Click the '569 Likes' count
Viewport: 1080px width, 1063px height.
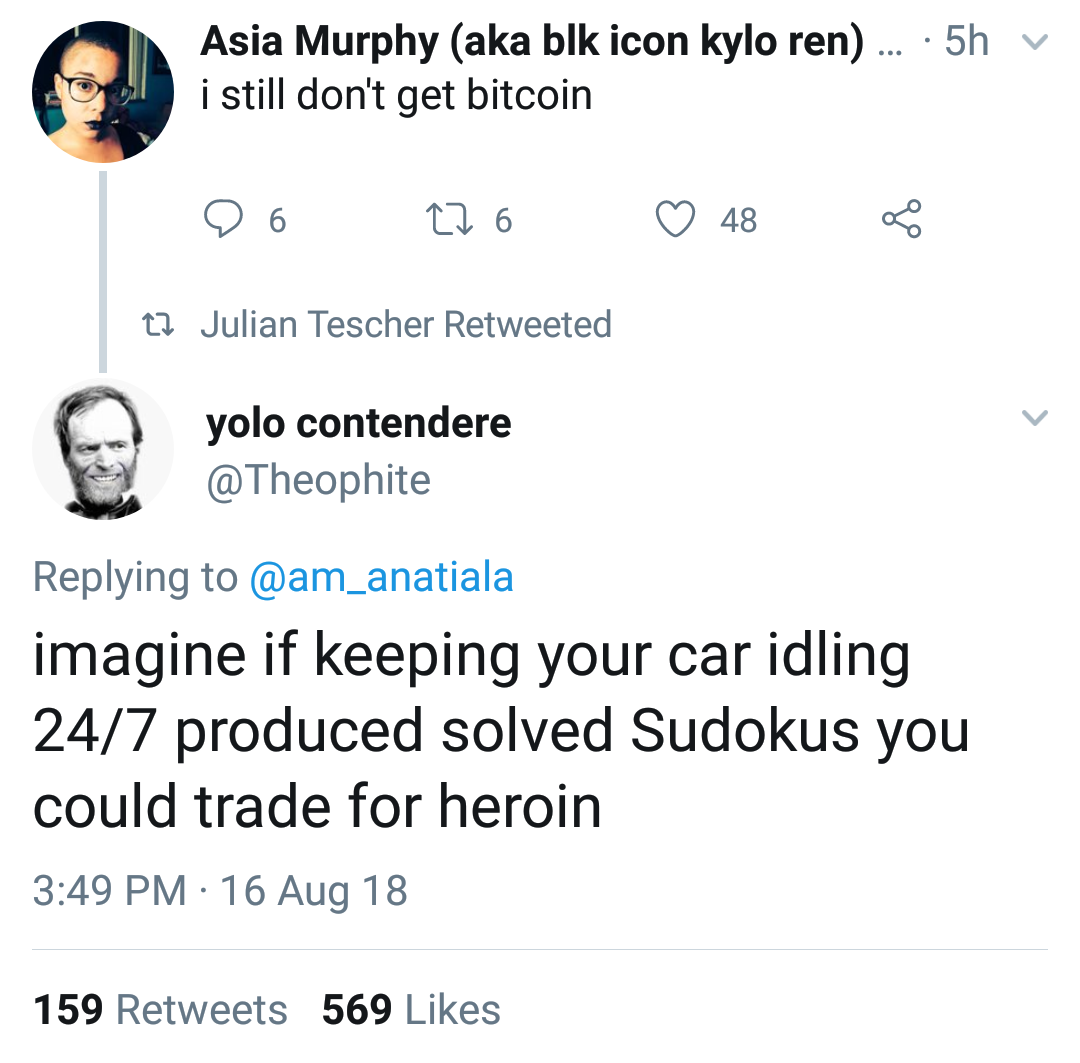410,1010
